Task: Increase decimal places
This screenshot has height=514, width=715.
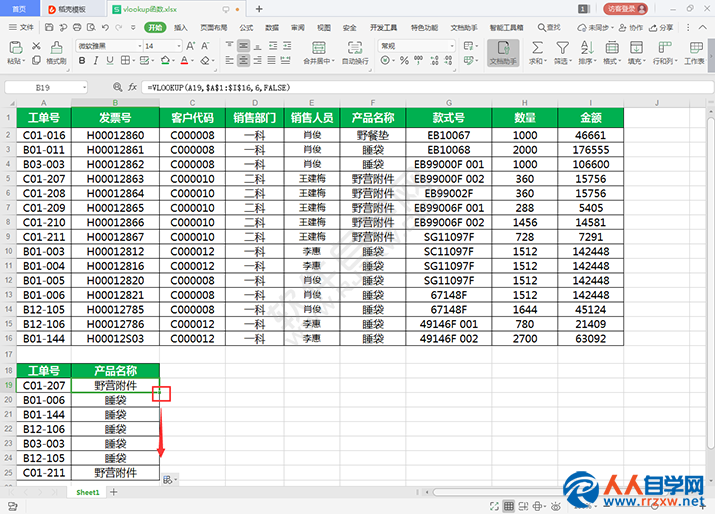Action: coord(434,60)
